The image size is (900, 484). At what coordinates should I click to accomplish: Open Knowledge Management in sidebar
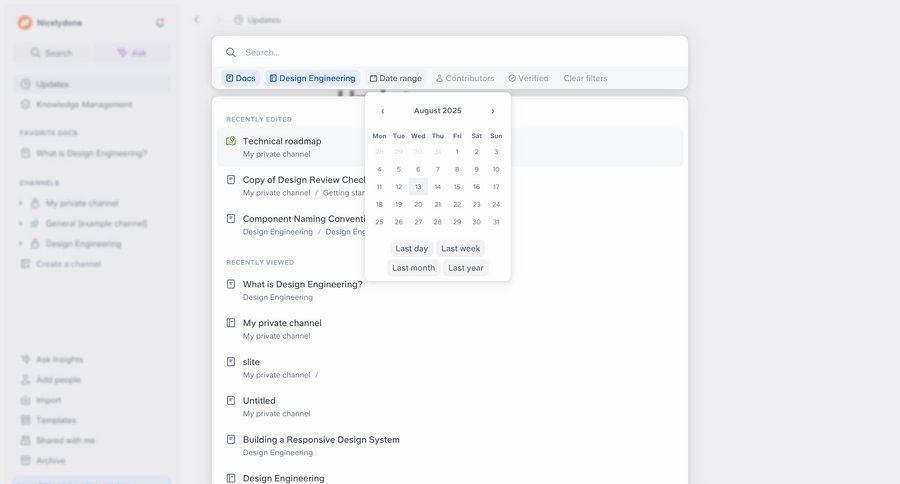(x=84, y=104)
